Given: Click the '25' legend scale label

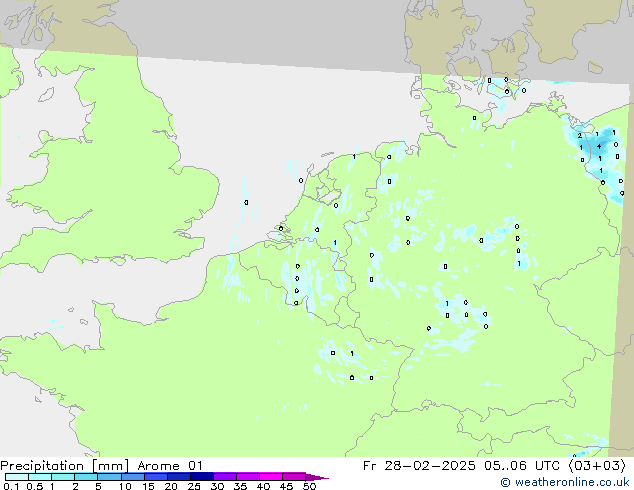Looking at the screenshot, I should [x=194, y=486].
